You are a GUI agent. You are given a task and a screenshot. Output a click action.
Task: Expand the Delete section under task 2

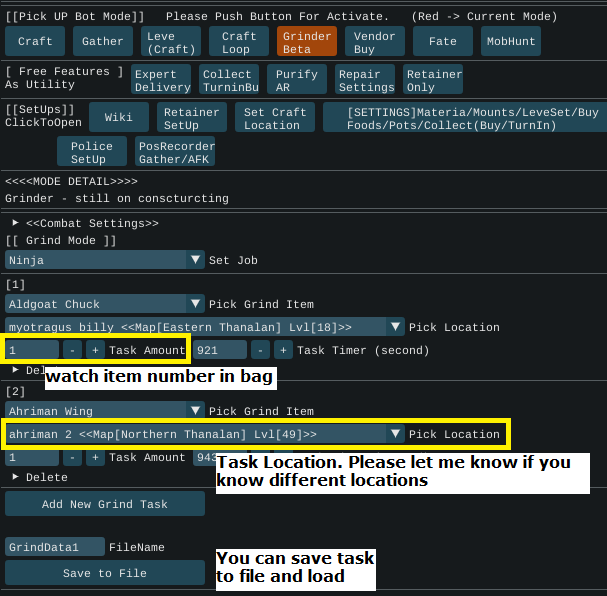tap(16, 477)
